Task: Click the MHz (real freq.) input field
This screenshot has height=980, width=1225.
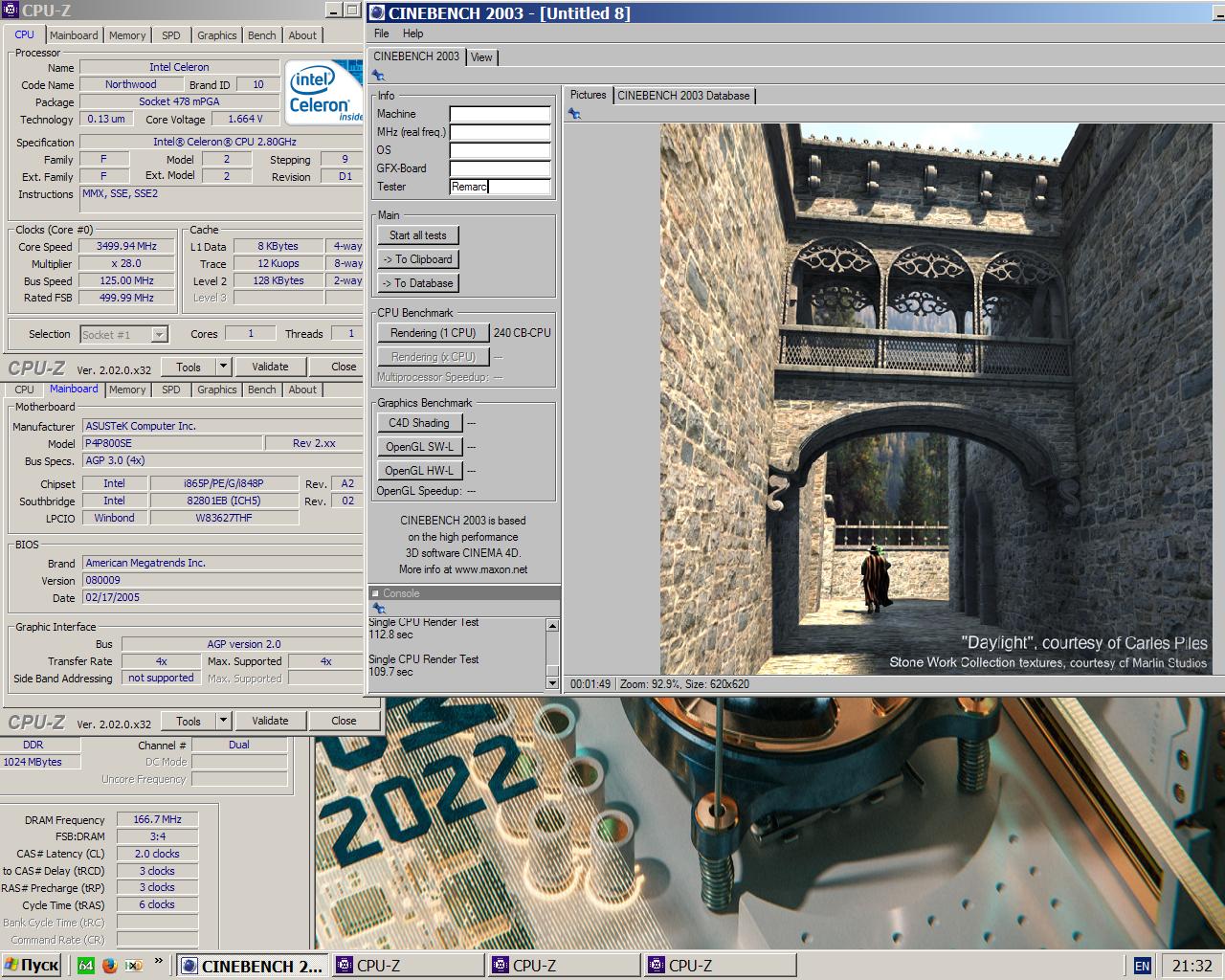Action: click(x=500, y=132)
